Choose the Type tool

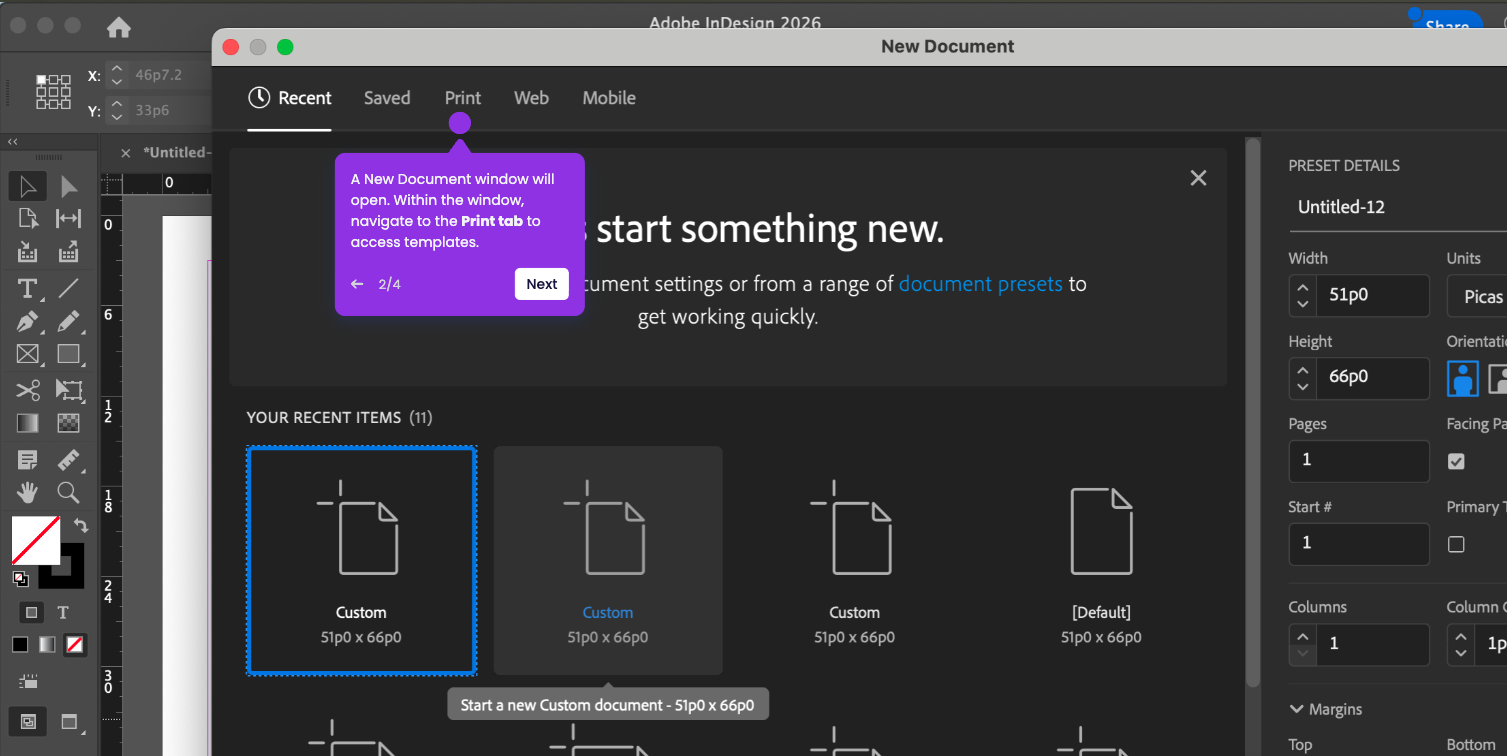pos(28,290)
